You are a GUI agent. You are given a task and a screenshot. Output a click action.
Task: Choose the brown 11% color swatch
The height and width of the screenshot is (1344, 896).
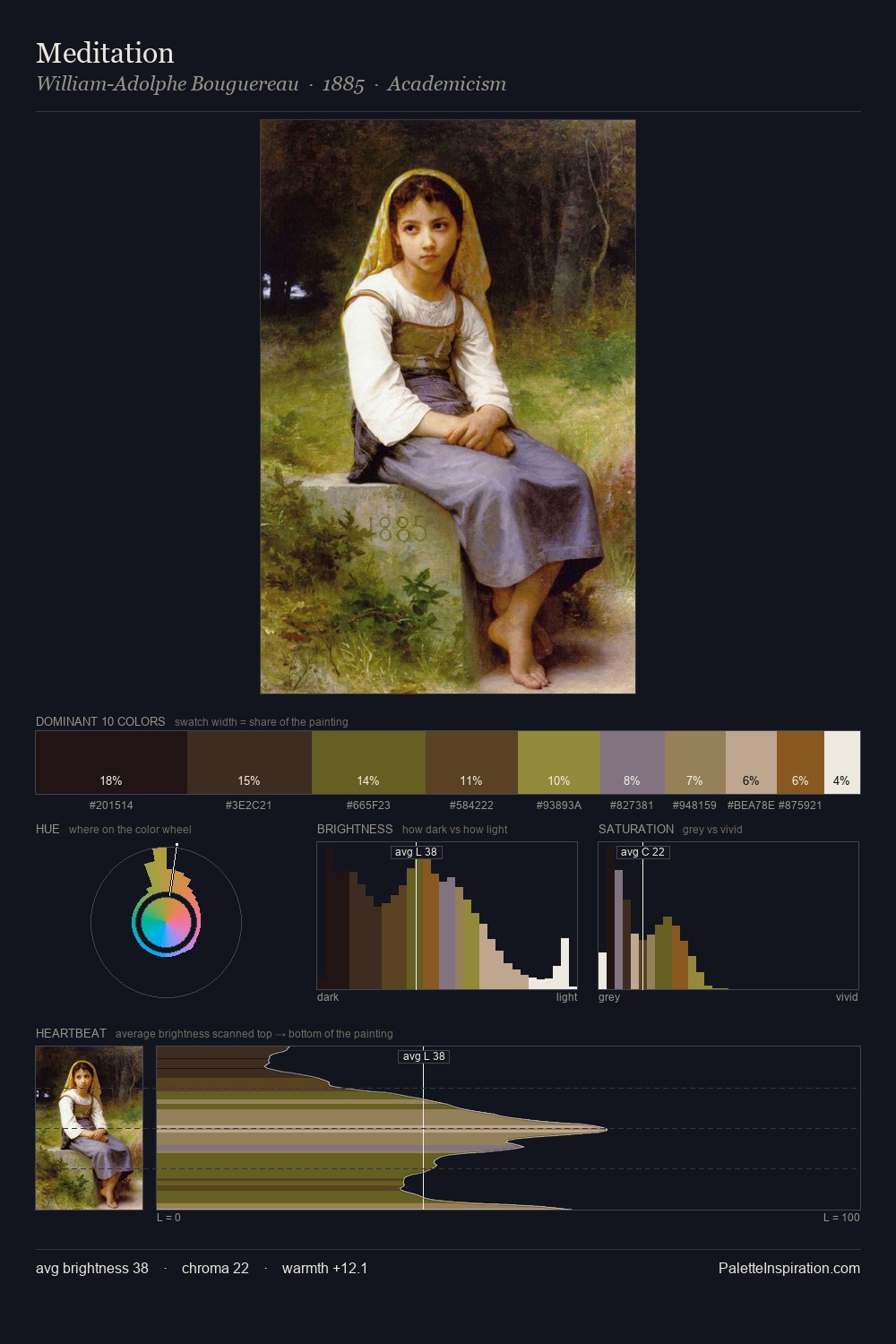[x=471, y=762]
